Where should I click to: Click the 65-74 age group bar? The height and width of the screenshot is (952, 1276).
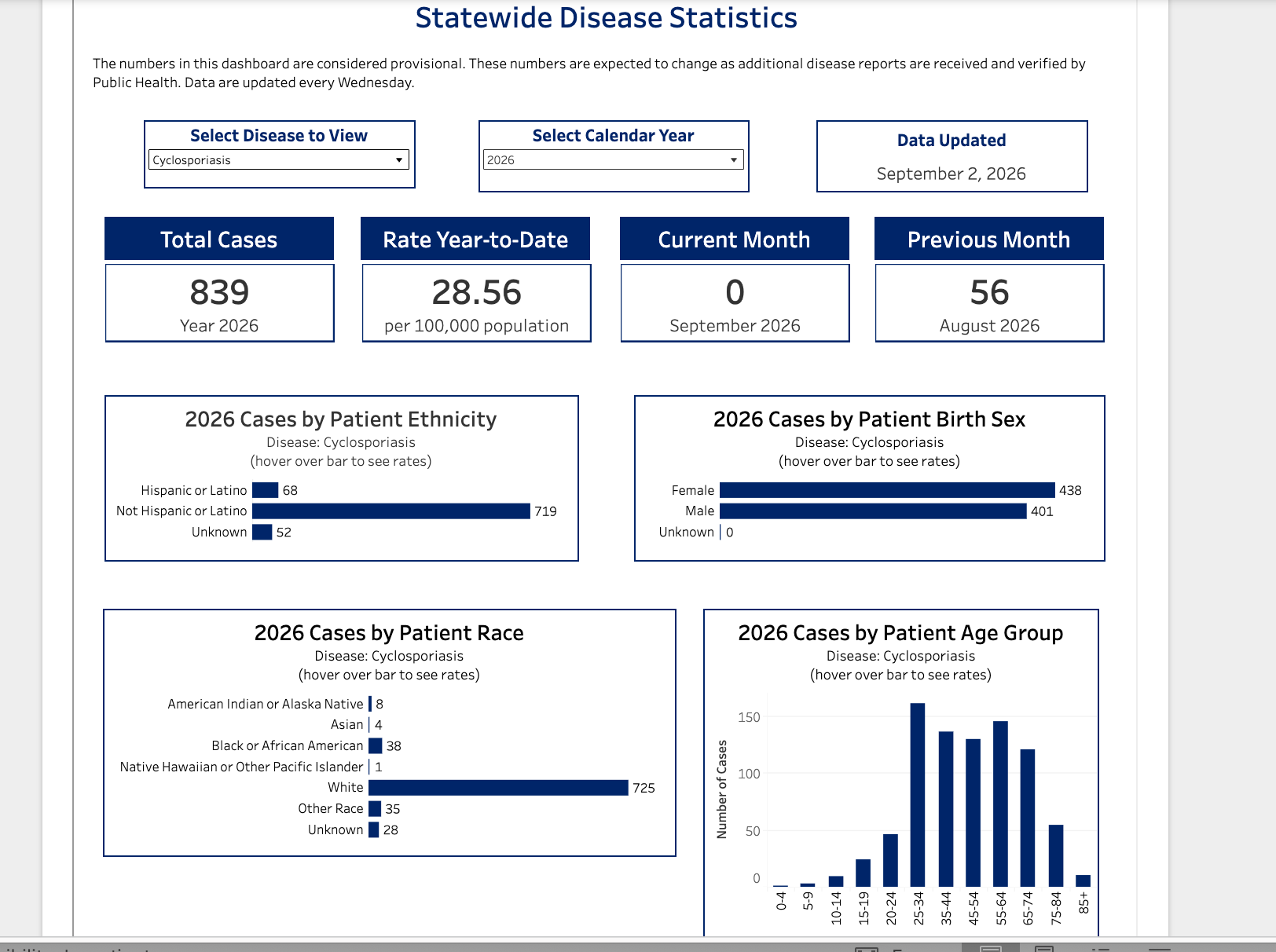[x=1028, y=818]
